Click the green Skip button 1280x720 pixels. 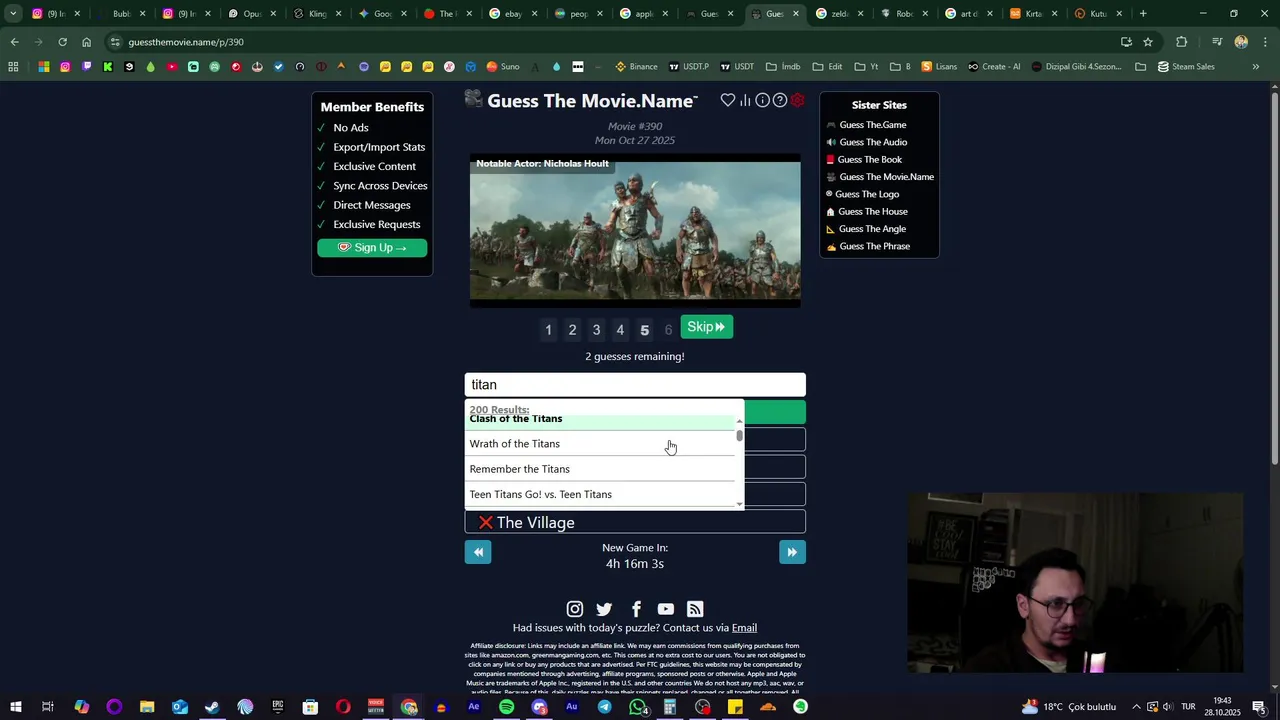pyautogui.click(x=707, y=327)
